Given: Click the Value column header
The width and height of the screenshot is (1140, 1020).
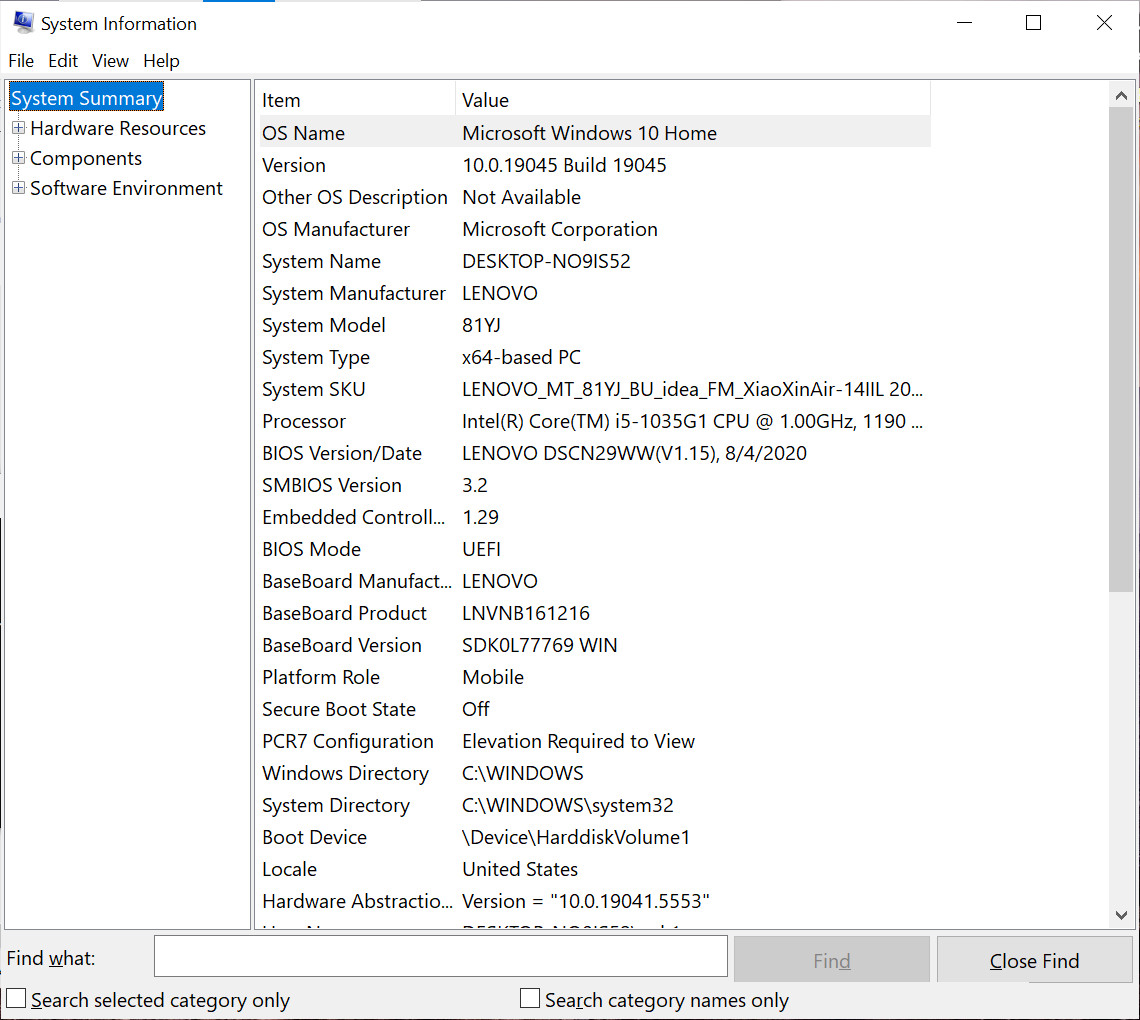Looking at the screenshot, I should (x=693, y=100).
